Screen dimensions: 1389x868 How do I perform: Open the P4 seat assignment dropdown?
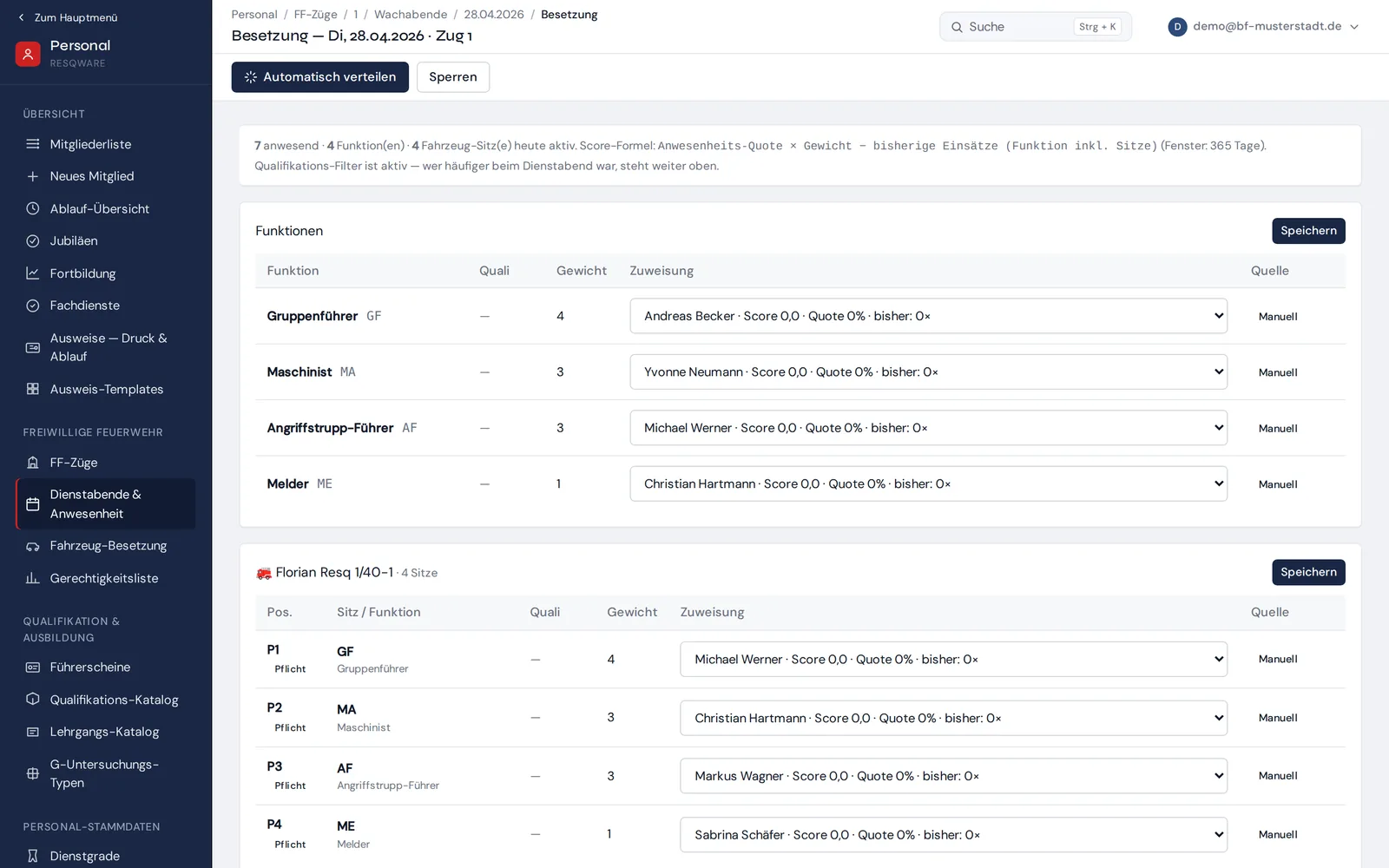[953, 835]
